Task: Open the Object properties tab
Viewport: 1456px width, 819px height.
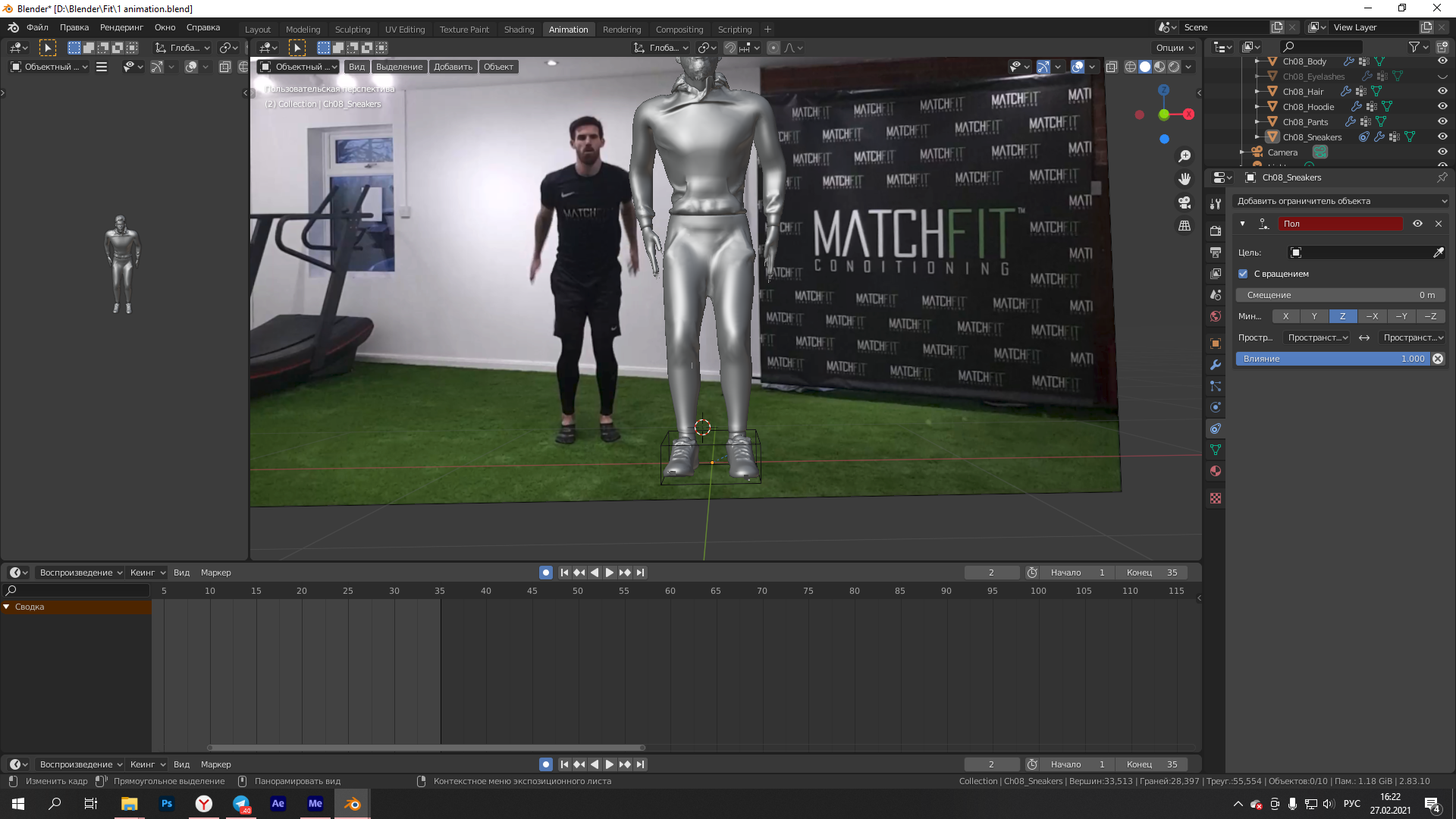Action: point(1216,344)
